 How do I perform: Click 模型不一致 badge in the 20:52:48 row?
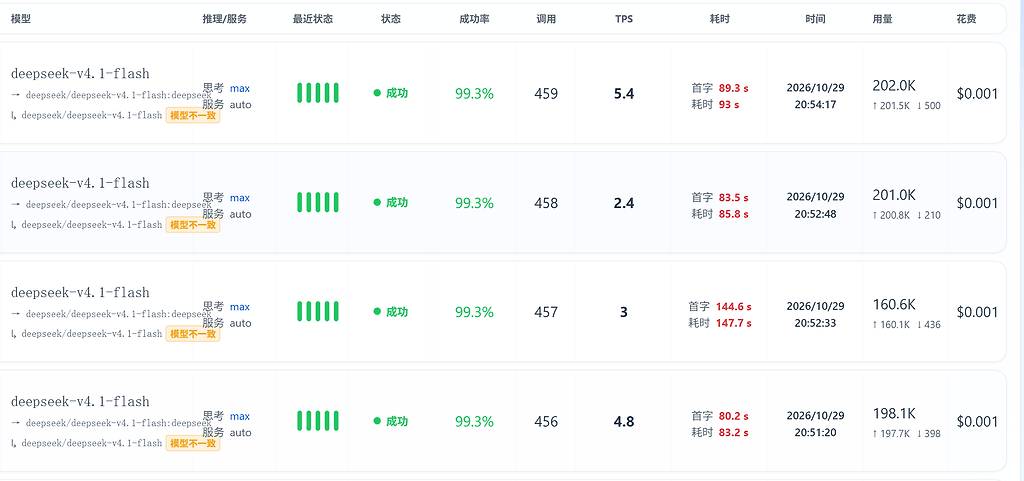[x=193, y=225]
